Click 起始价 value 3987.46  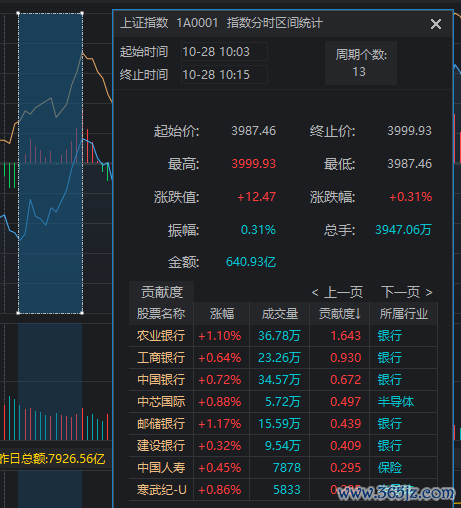click(x=254, y=131)
